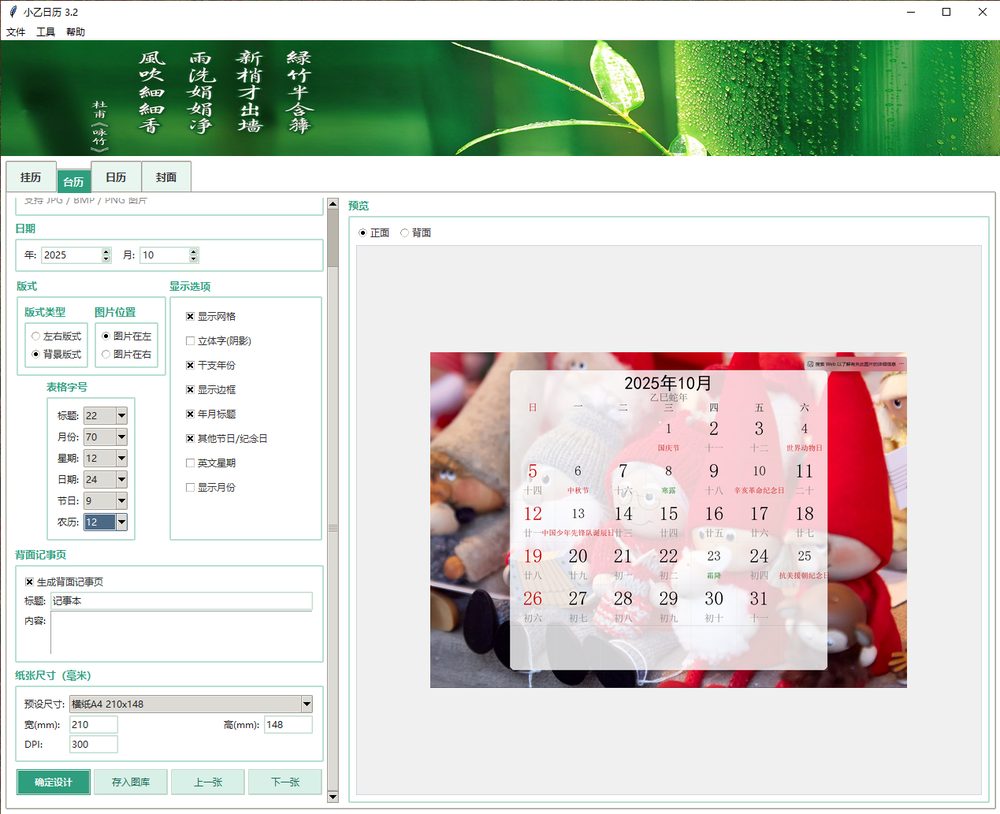
Task: Go to previous image with 上一张
Action: tap(208, 782)
